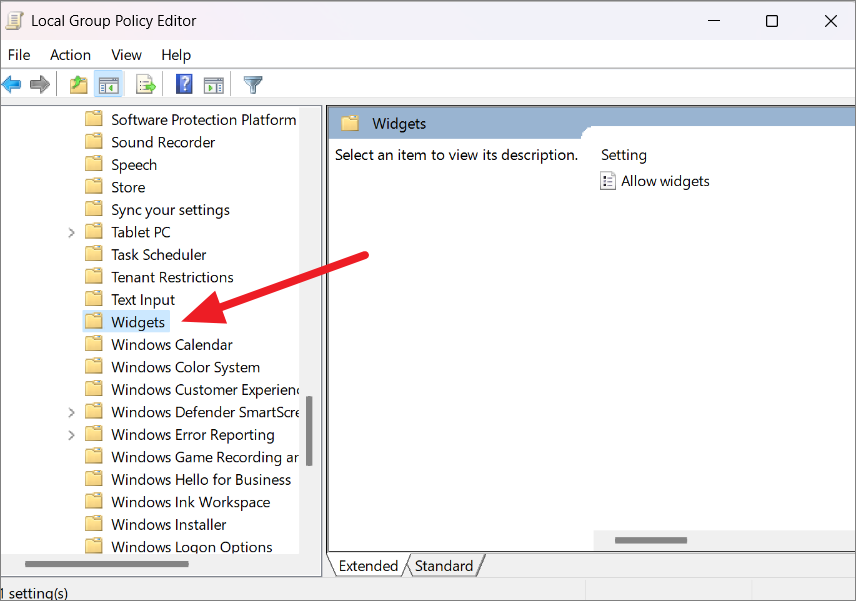Expand the Windows Defender SmartScreen node

coord(71,413)
